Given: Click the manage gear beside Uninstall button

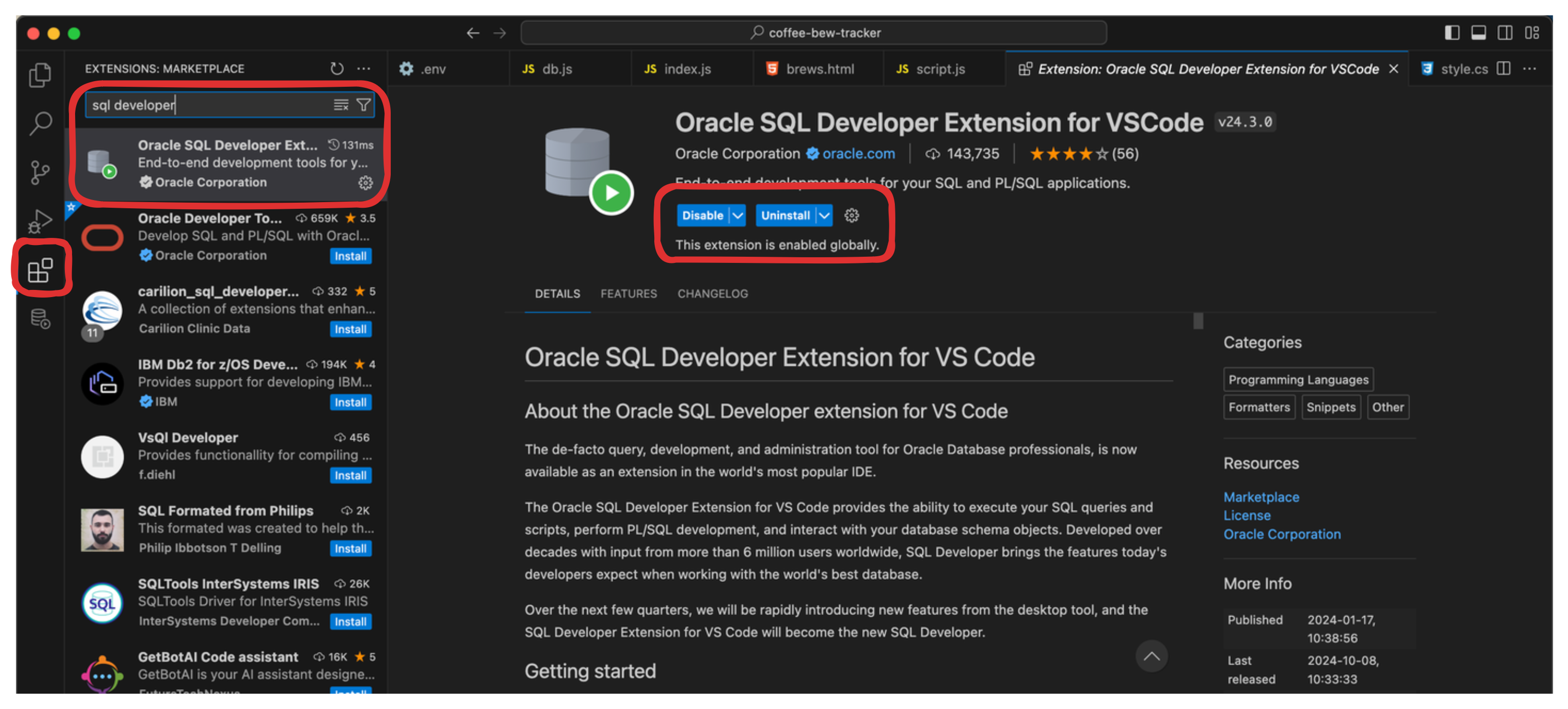Looking at the screenshot, I should 851,215.
